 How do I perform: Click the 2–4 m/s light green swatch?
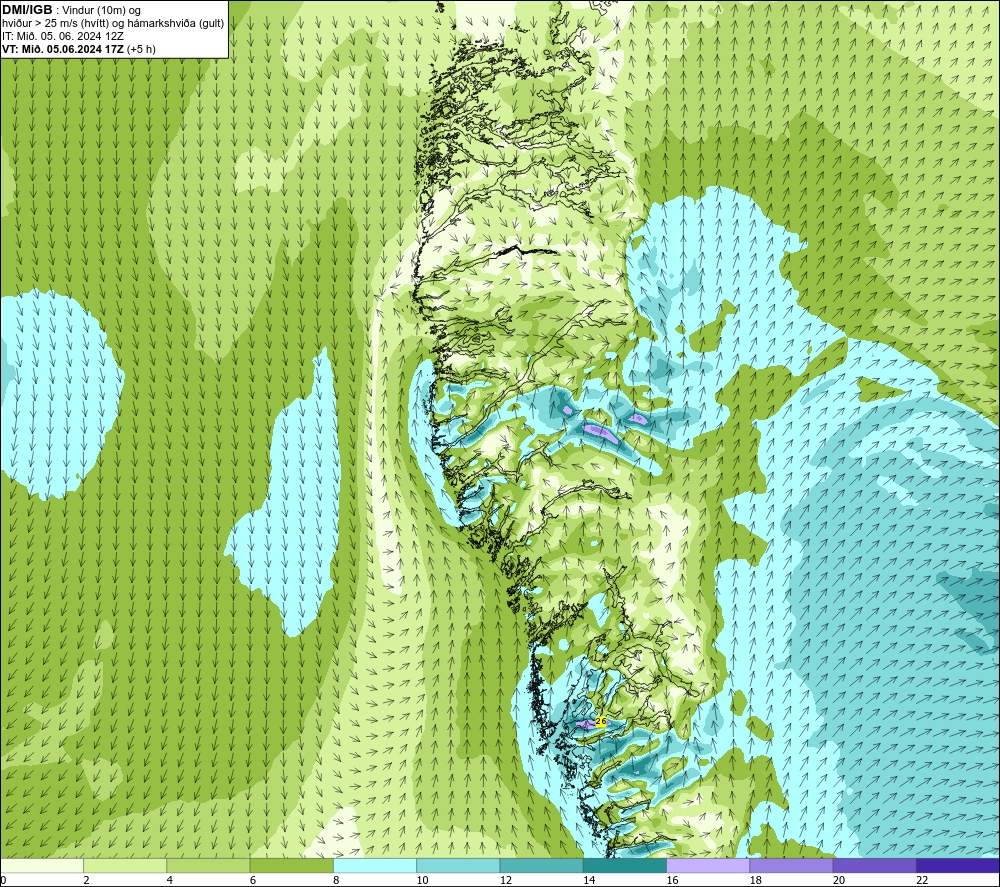[125, 865]
